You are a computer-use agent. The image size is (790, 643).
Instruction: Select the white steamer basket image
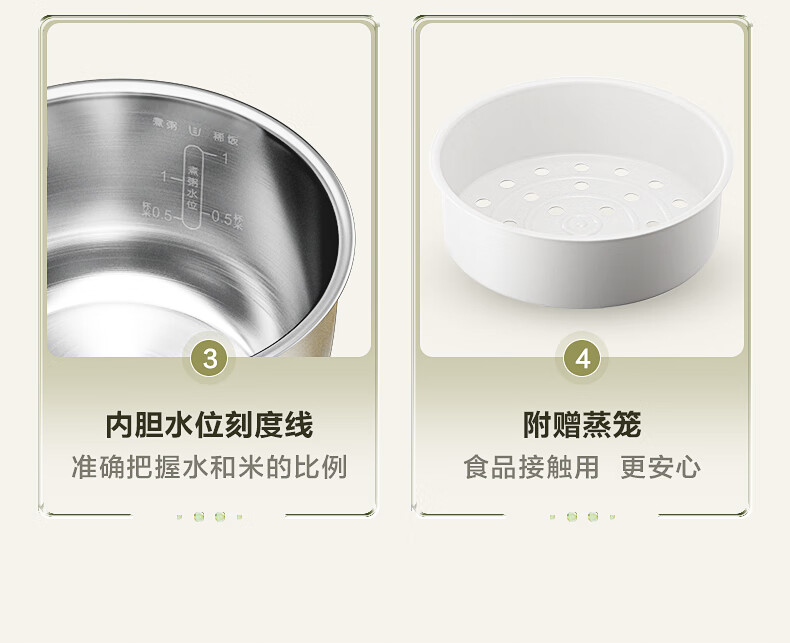point(581,193)
